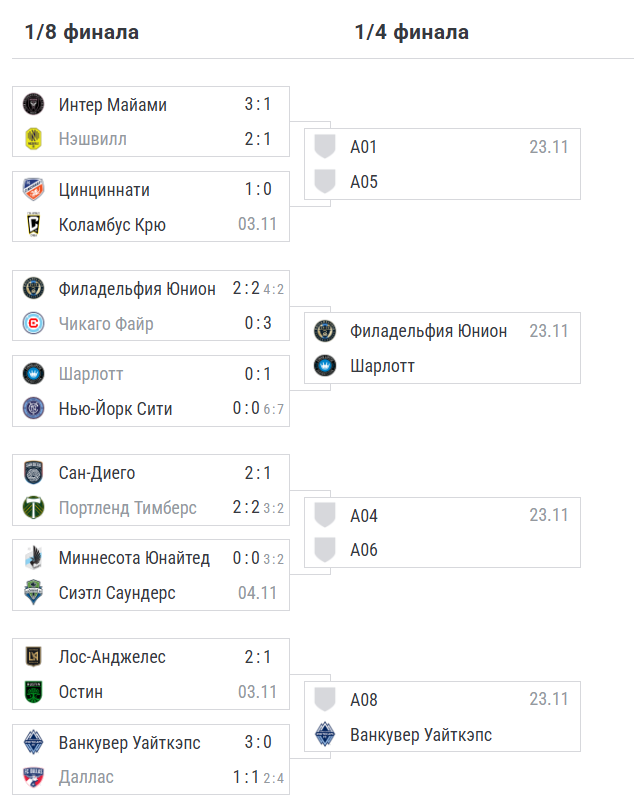Screen dimensions: 634x795
Task: Click the Minnesota United club logo
Action: point(33,558)
